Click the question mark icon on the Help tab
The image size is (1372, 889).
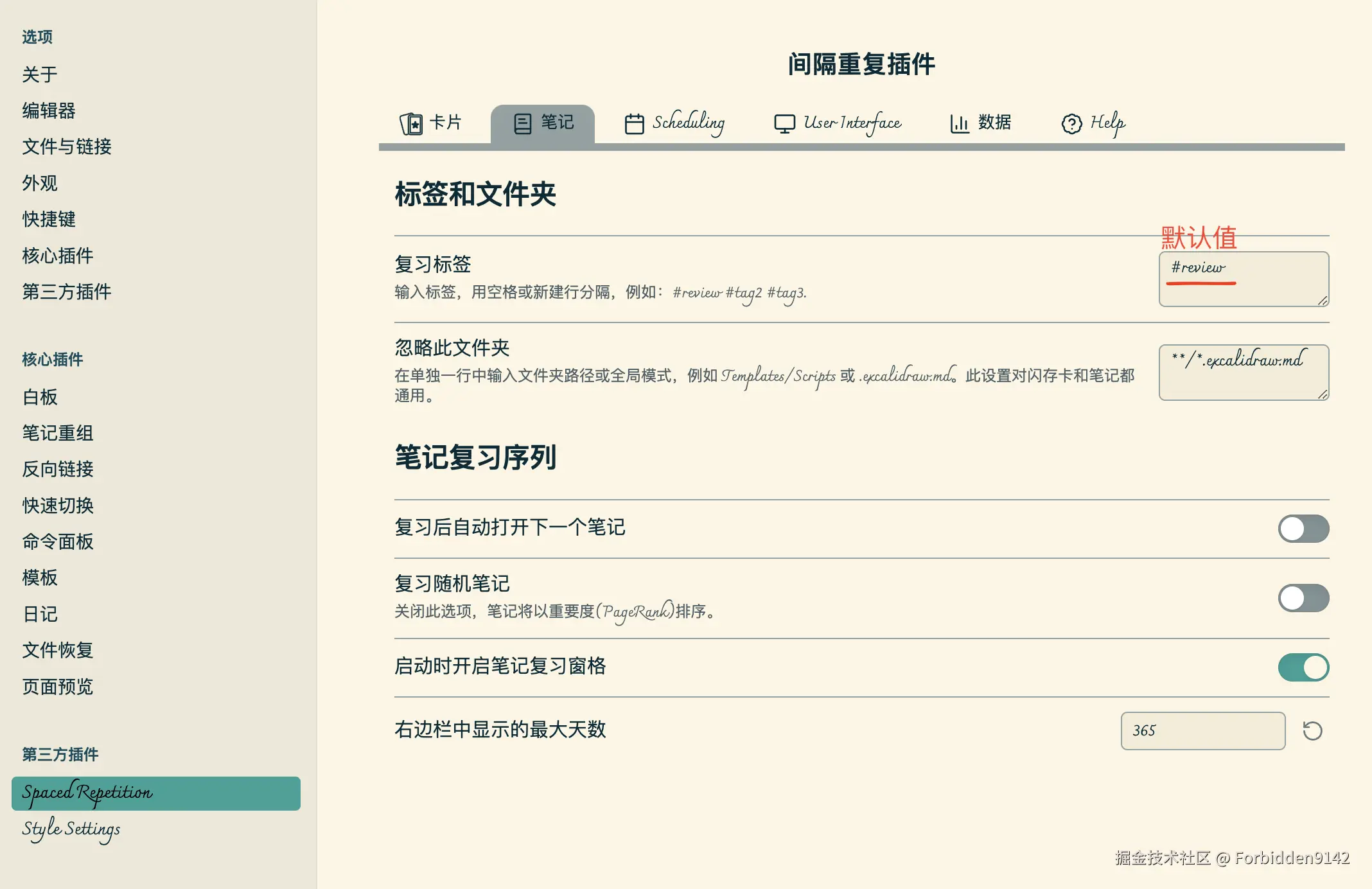pyautogui.click(x=1070, y=123)
